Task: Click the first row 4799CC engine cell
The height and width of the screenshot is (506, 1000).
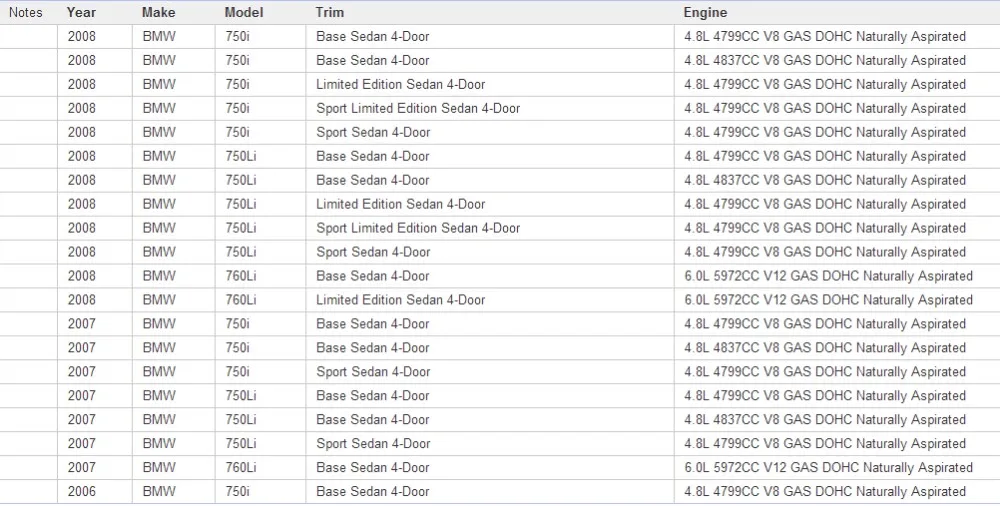Action: pos(837,37)
